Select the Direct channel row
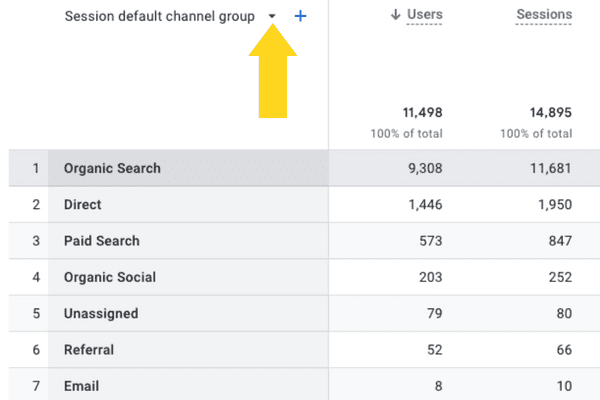This screenshot has width=600, height=400. tap(82, 204)
